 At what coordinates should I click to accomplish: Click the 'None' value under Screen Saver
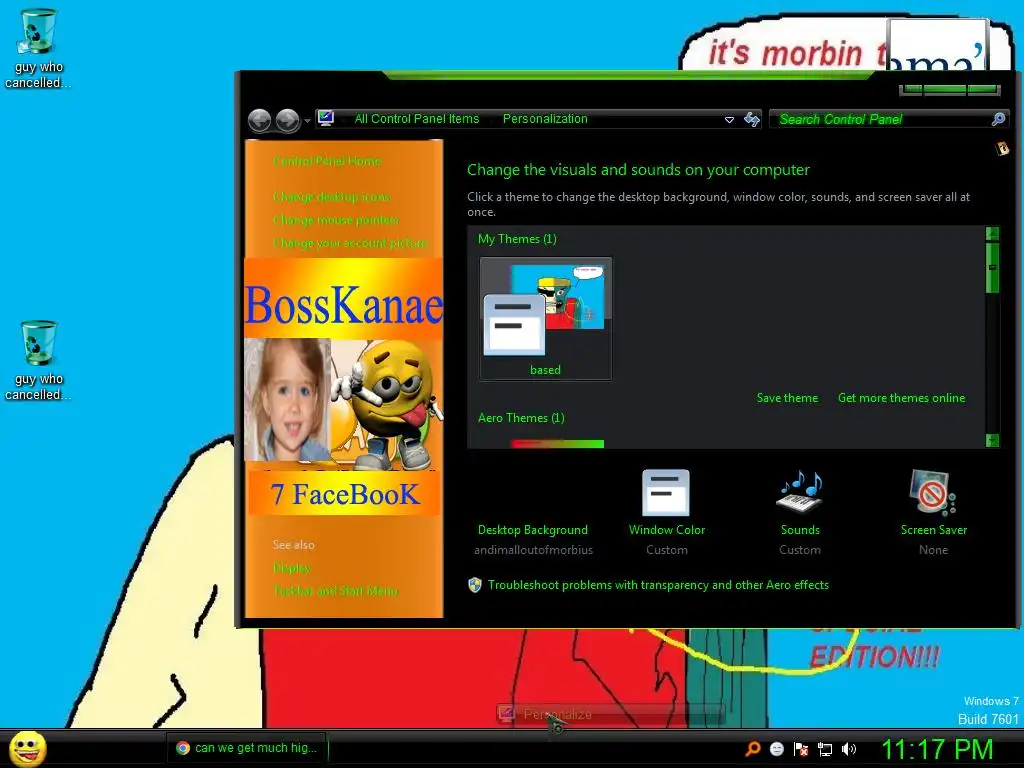click(933, 550)
